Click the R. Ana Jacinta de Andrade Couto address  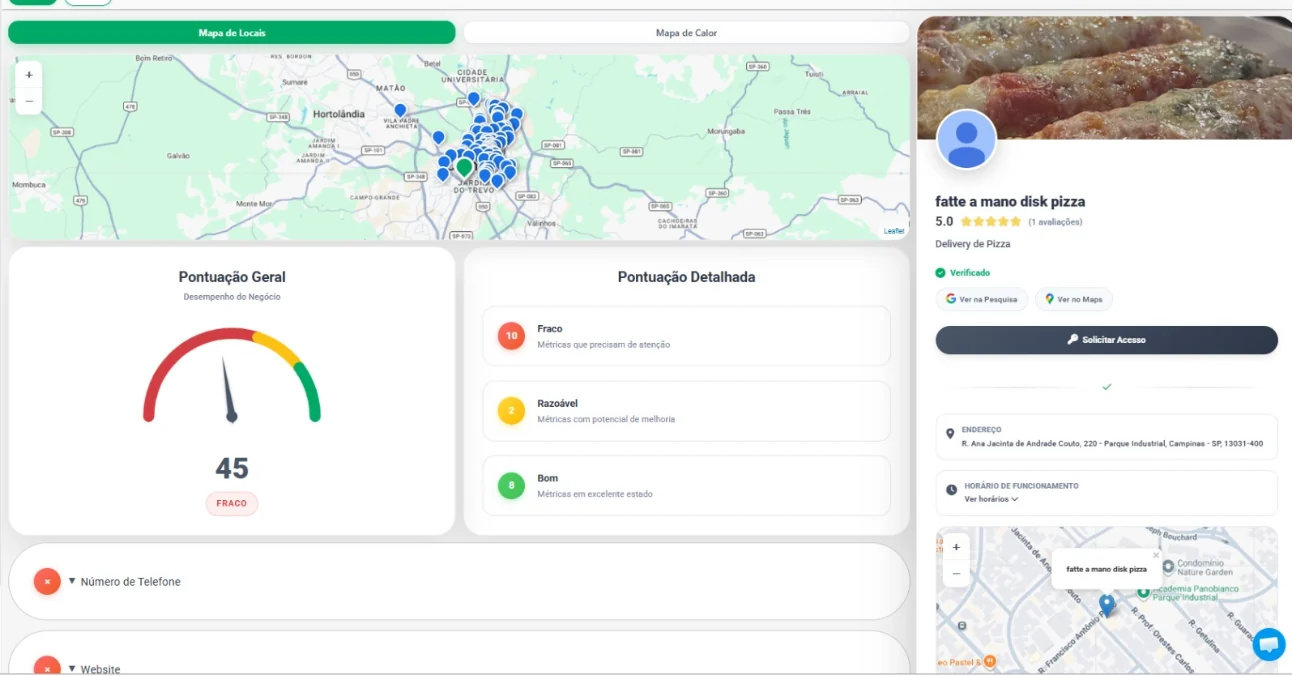(x=1112, y=443)
